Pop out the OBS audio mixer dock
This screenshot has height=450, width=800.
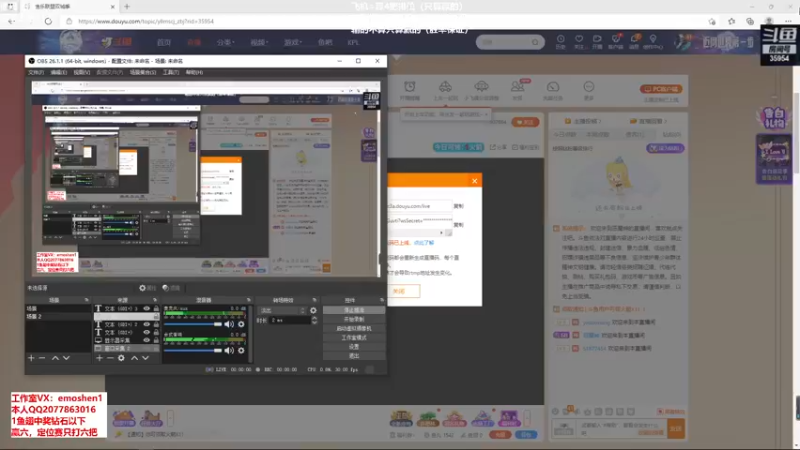(248, 300)
